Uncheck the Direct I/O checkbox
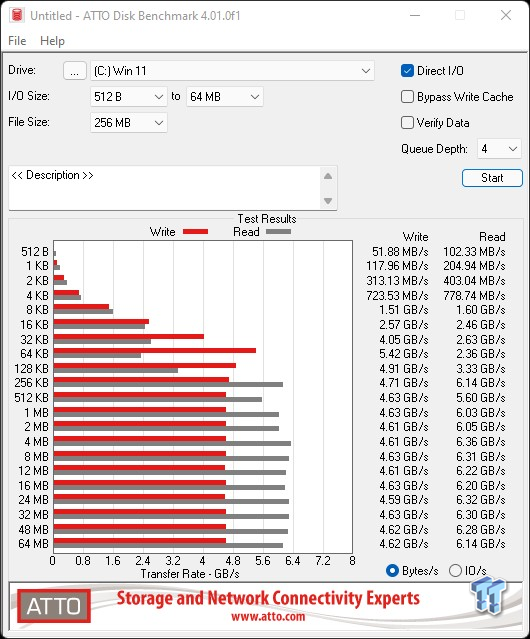The width and height of the screenshot is (530, 639). [407, 71]
